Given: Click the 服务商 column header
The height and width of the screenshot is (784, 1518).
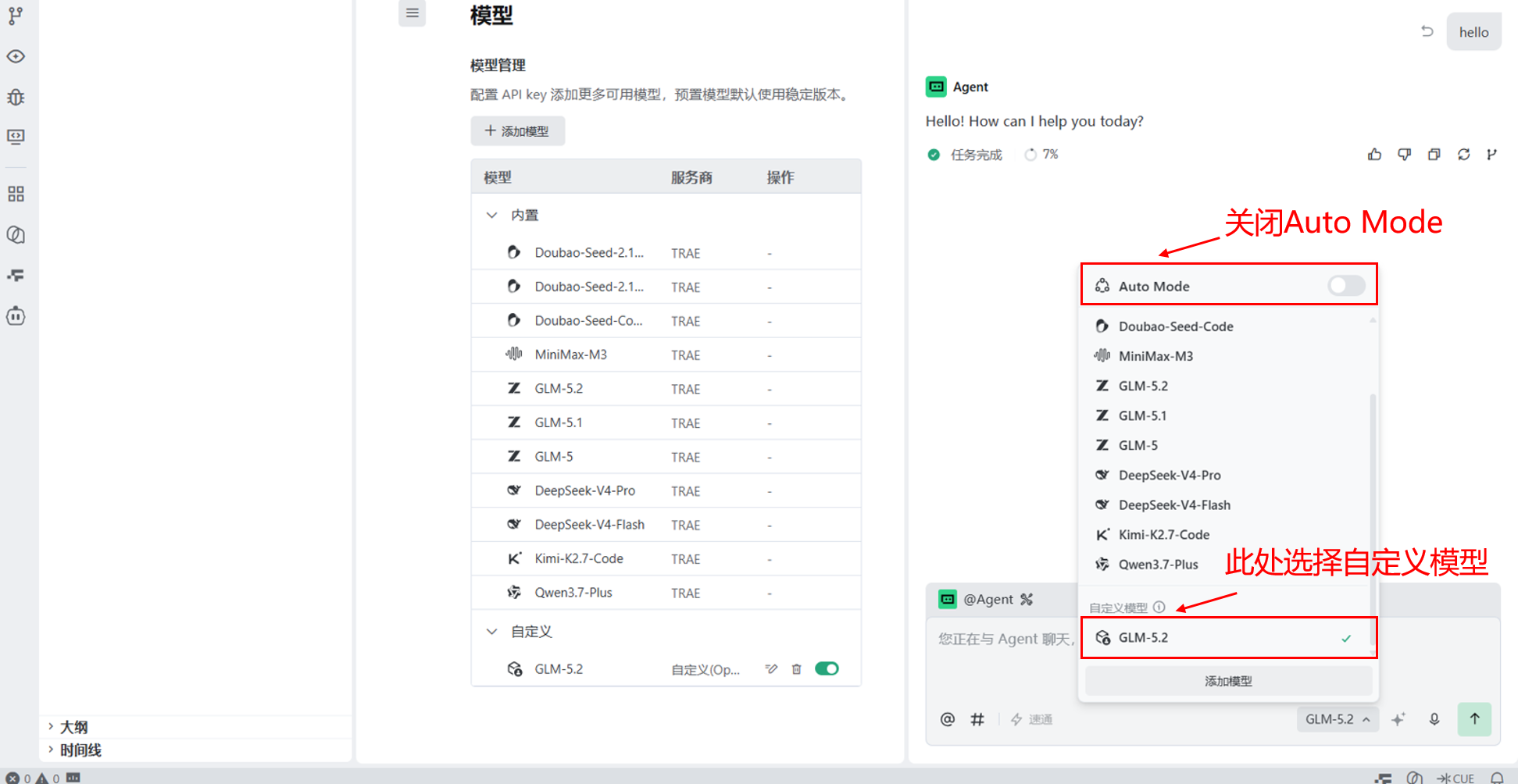Looking at the screenshot, I should [x=691, y=177].
